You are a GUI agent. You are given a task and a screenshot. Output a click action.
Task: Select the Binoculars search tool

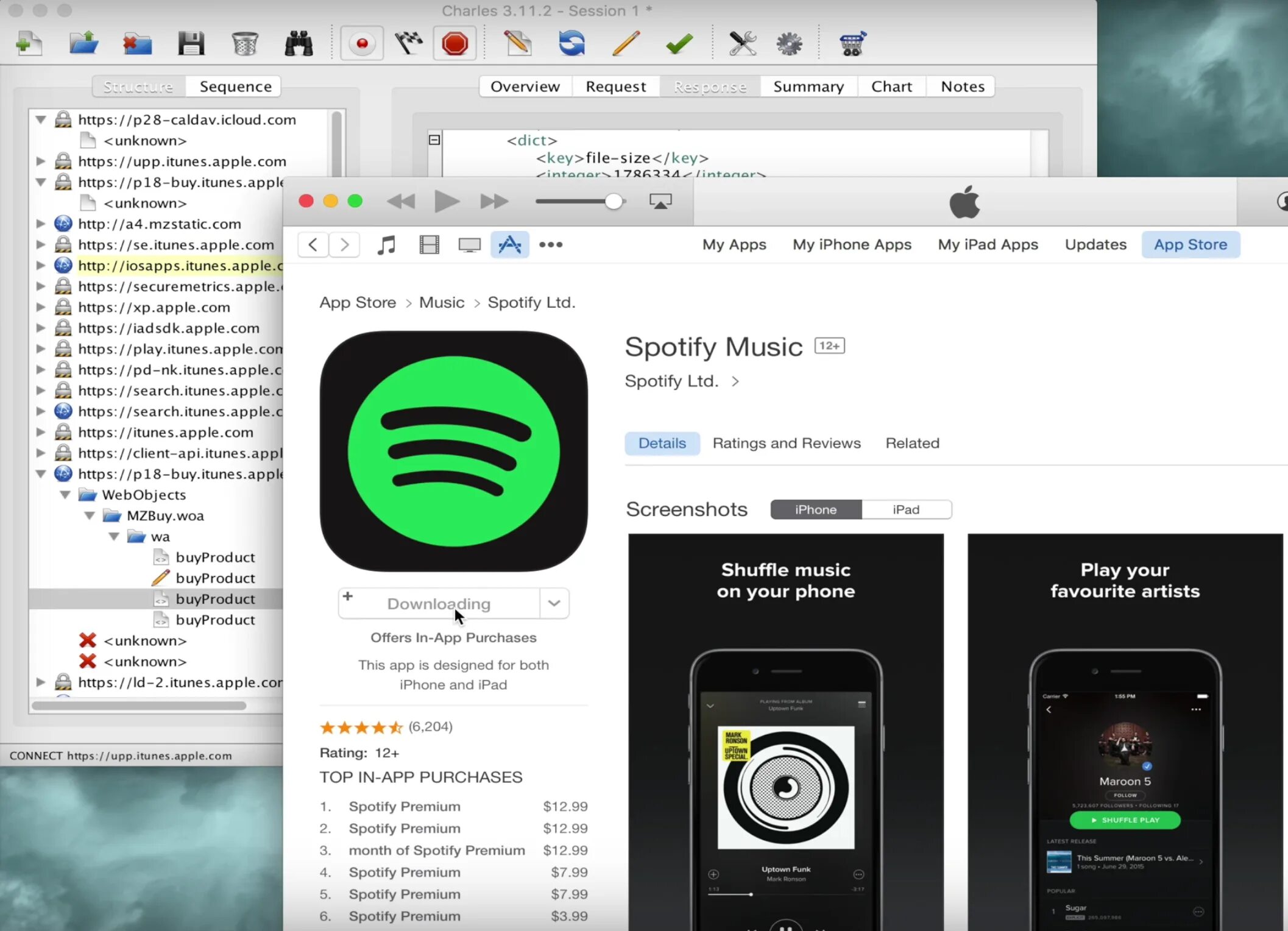[x=299, y=43]
